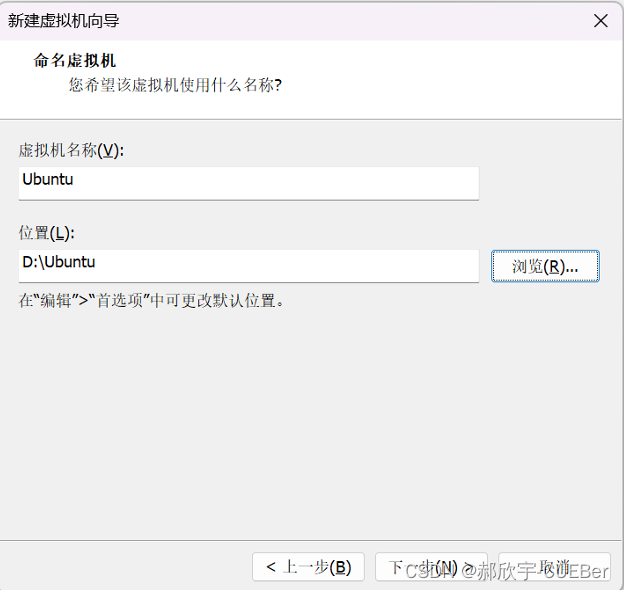Click the virtual machine name field containing Ubuntu
Viewport: 624px width, 590px height.
[x=249, y=183]
